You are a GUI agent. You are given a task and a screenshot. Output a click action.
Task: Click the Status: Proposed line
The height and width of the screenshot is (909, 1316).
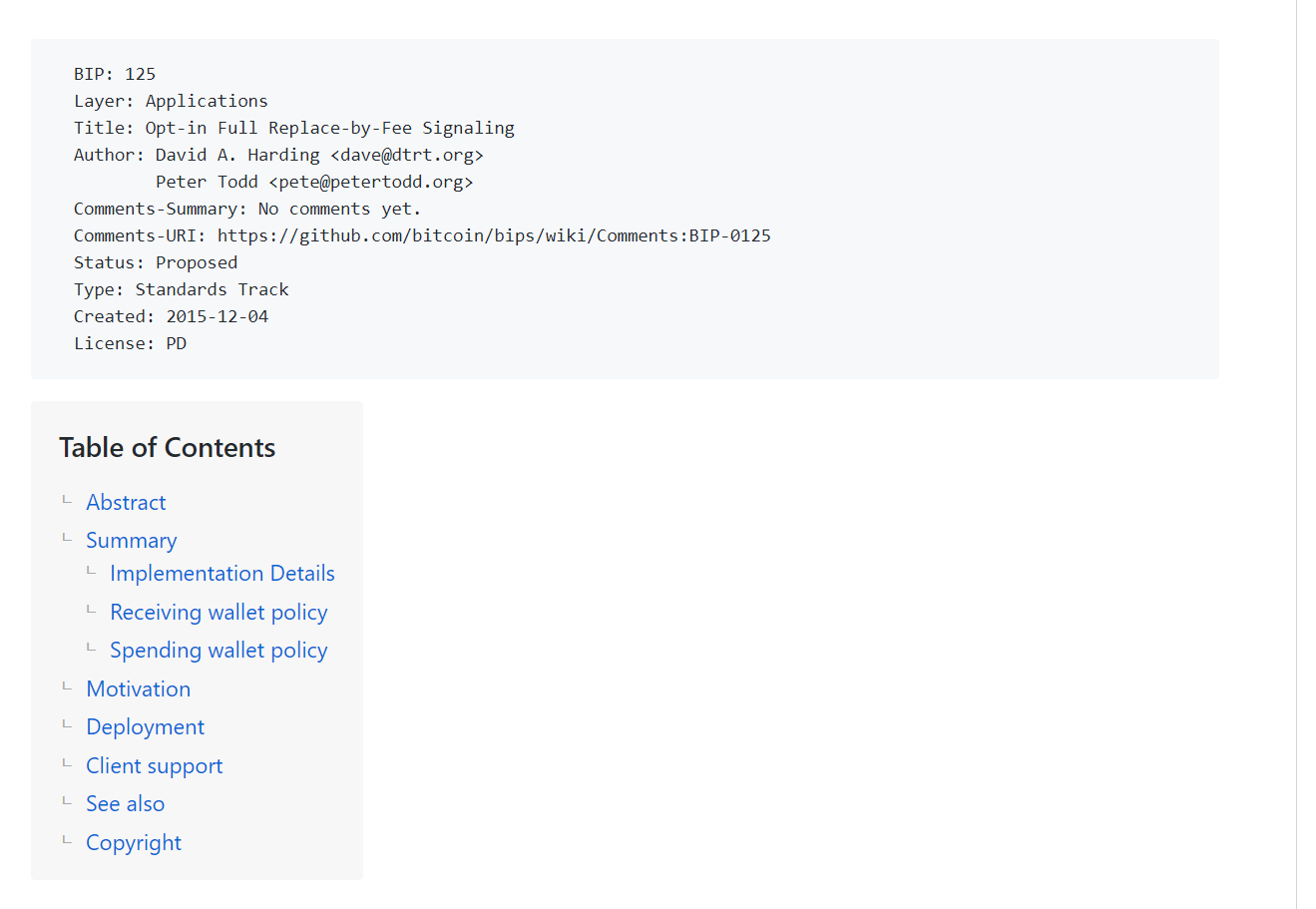156,262
